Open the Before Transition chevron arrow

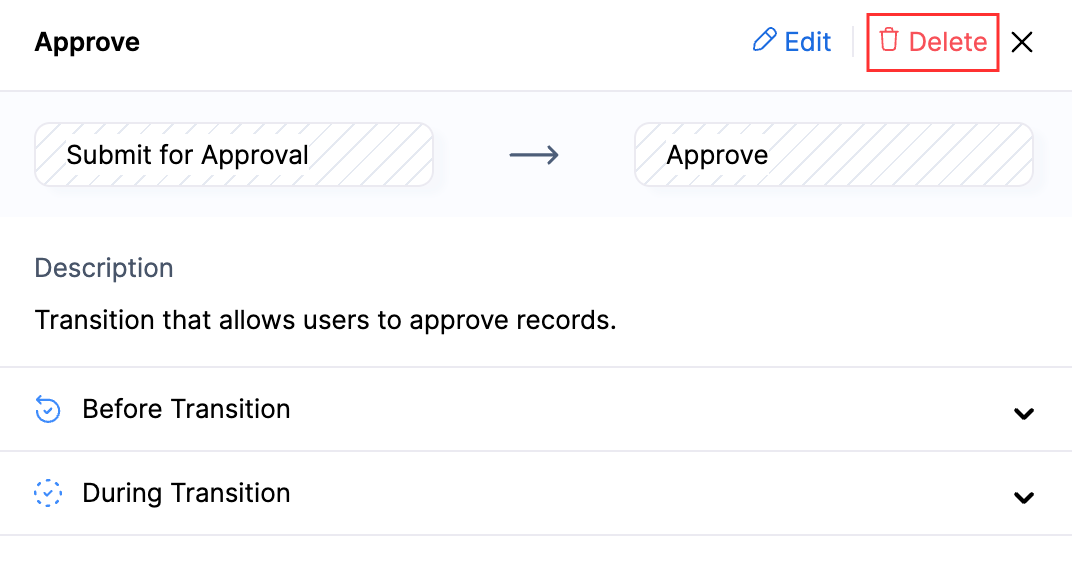click(x=1023, y=412)
